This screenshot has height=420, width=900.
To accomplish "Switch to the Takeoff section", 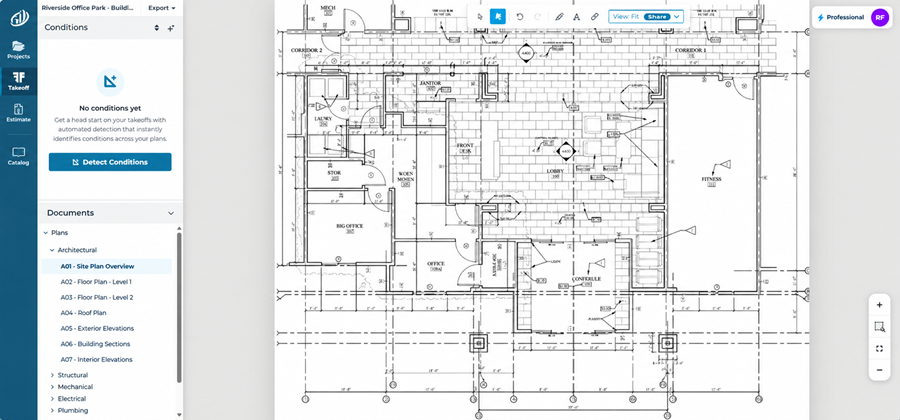I will [x=18, y=81].
